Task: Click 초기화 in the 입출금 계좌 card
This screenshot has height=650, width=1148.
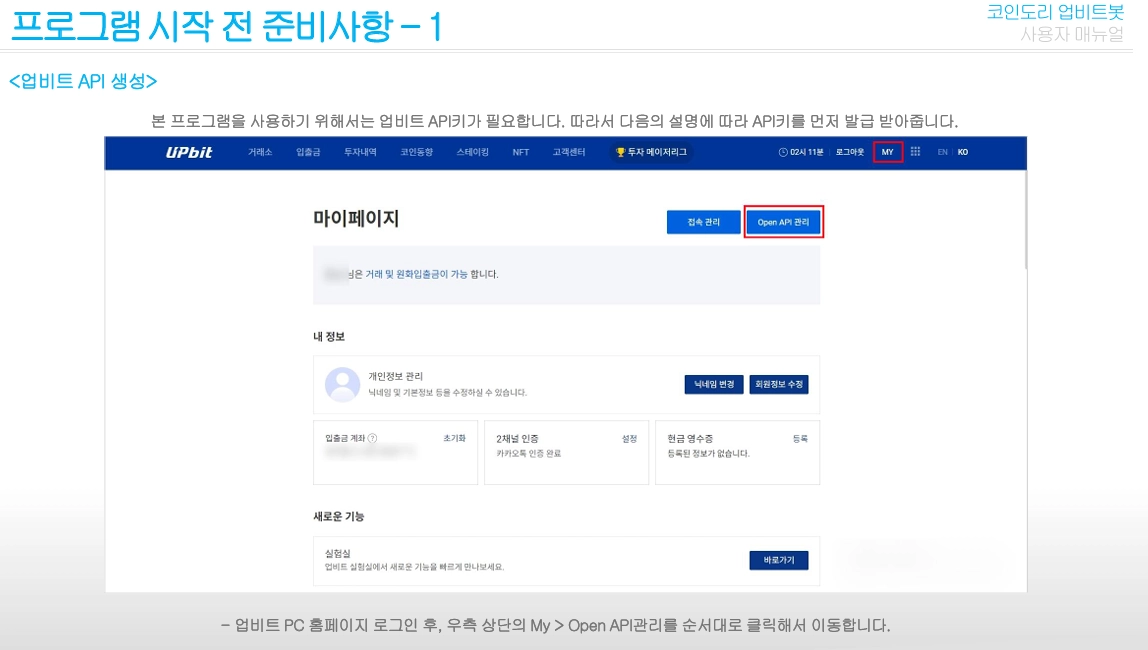Action: coord(454,438)
